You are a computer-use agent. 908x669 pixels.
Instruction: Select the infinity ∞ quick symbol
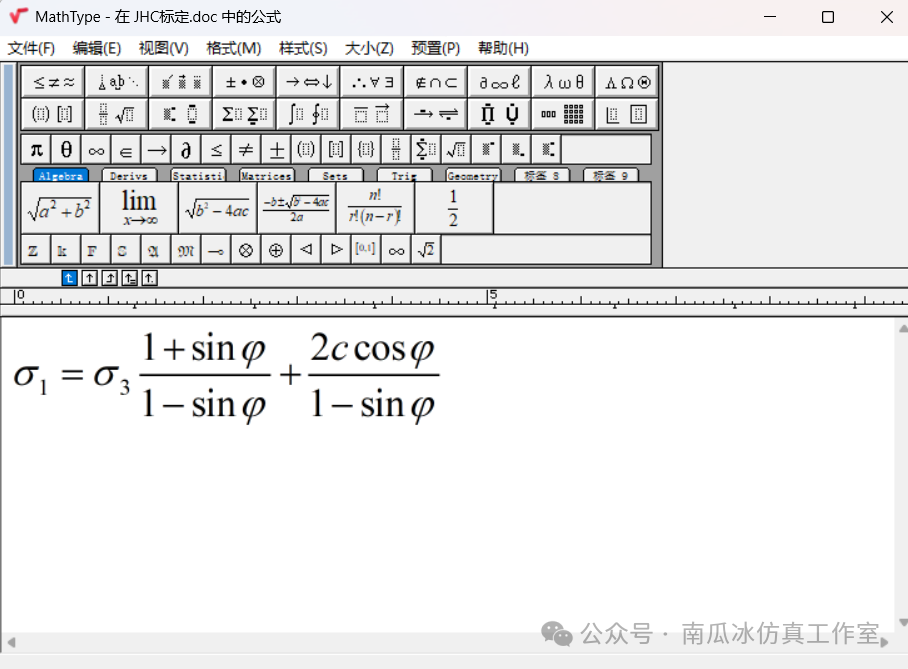pos(96,149)
